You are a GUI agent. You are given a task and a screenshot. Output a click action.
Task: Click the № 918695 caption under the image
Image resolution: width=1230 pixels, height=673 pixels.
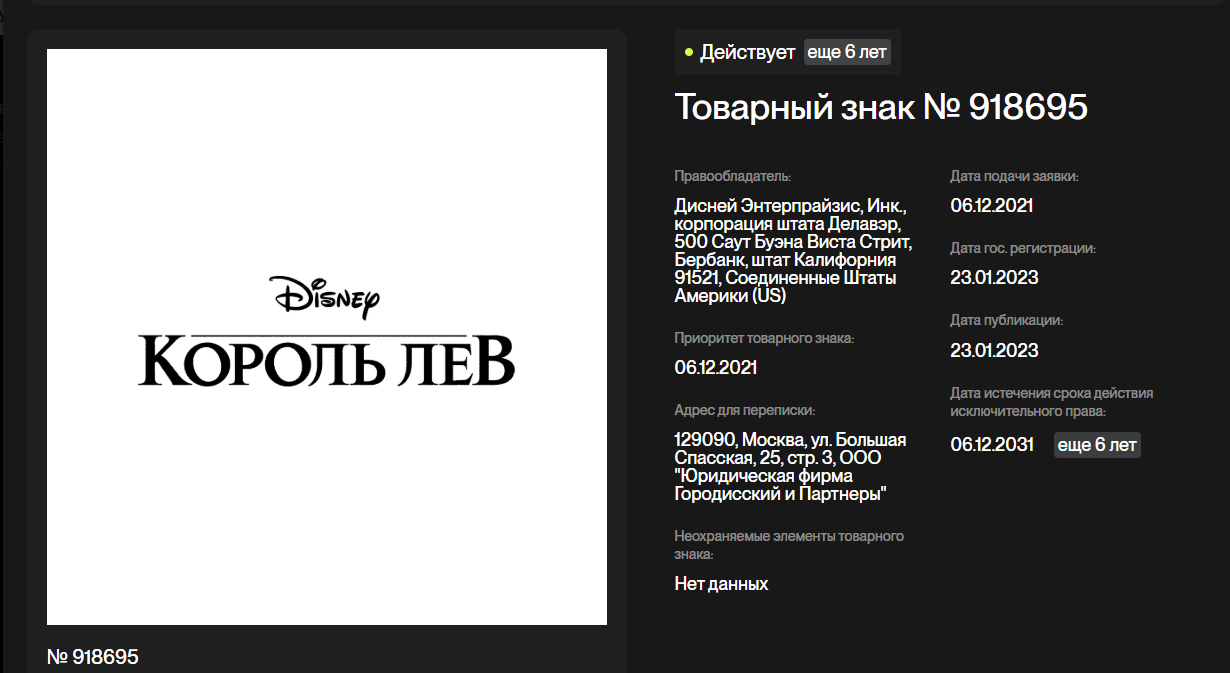click(x=93, y=657)
